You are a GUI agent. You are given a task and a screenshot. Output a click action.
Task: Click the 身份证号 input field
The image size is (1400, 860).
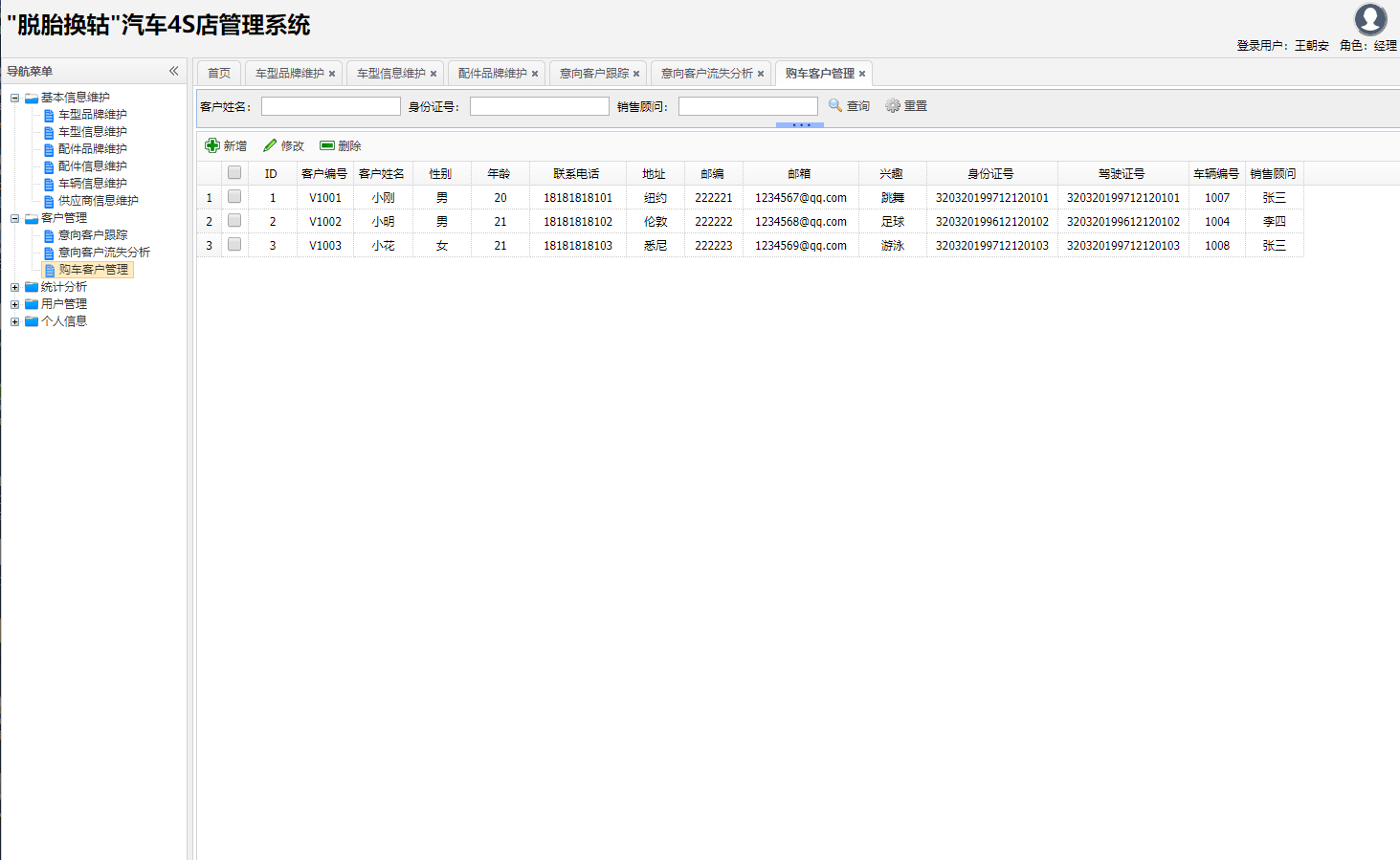pyautogui.click(x=540, y=106)
